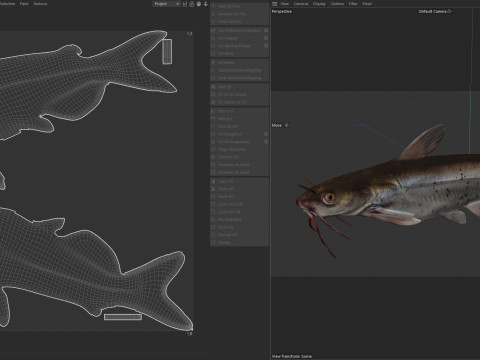Click the lock icon in UV editor toolbar
Screen dimensions: 480x360
coord(192,4)
